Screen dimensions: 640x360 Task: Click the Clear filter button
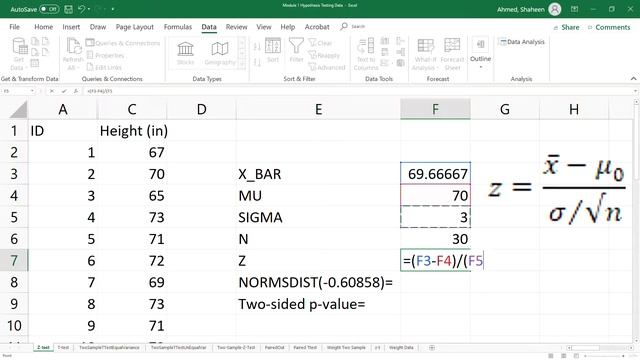(x=320, y=43)
